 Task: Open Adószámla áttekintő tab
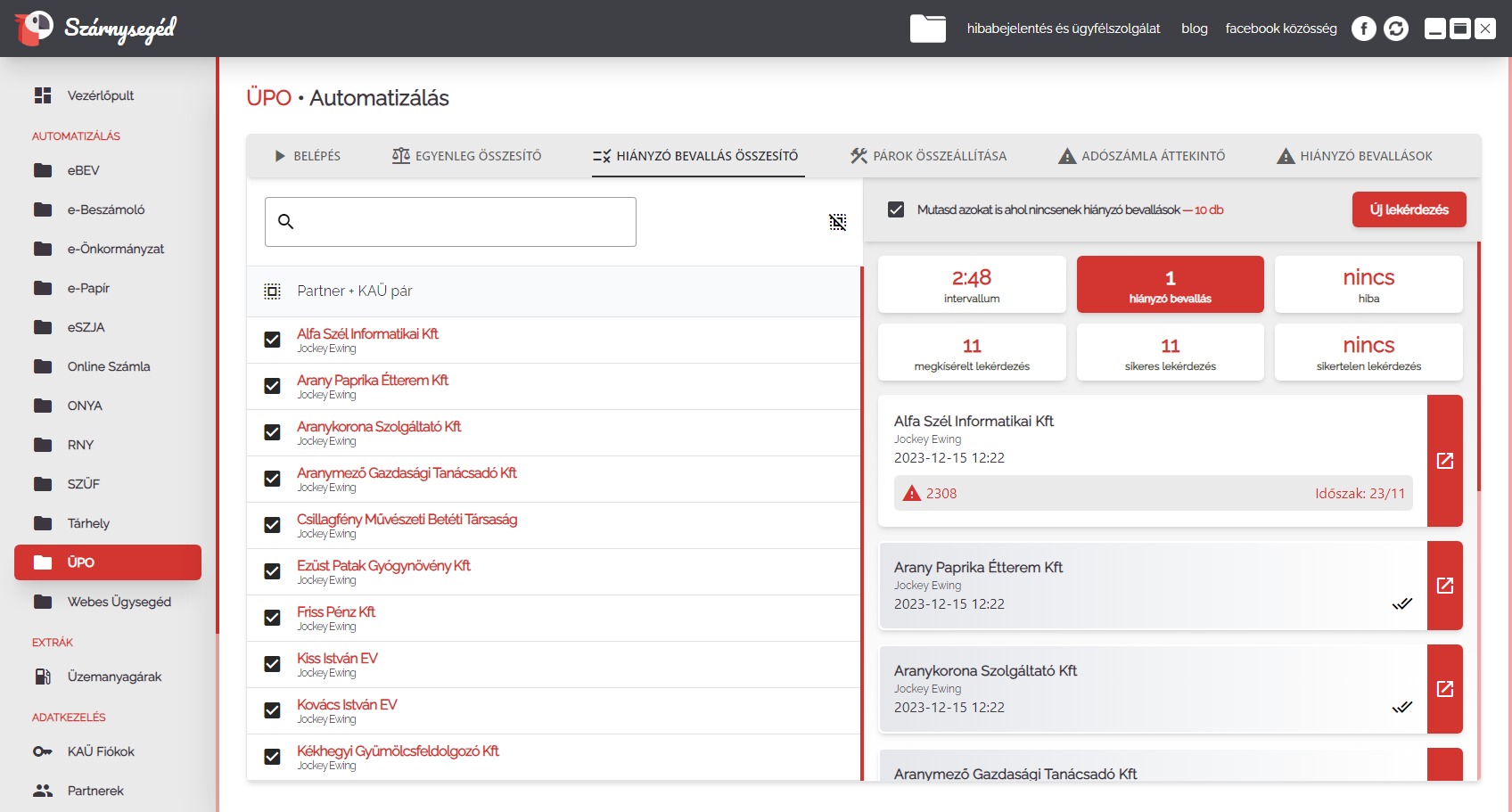(x=1141, y=156)
